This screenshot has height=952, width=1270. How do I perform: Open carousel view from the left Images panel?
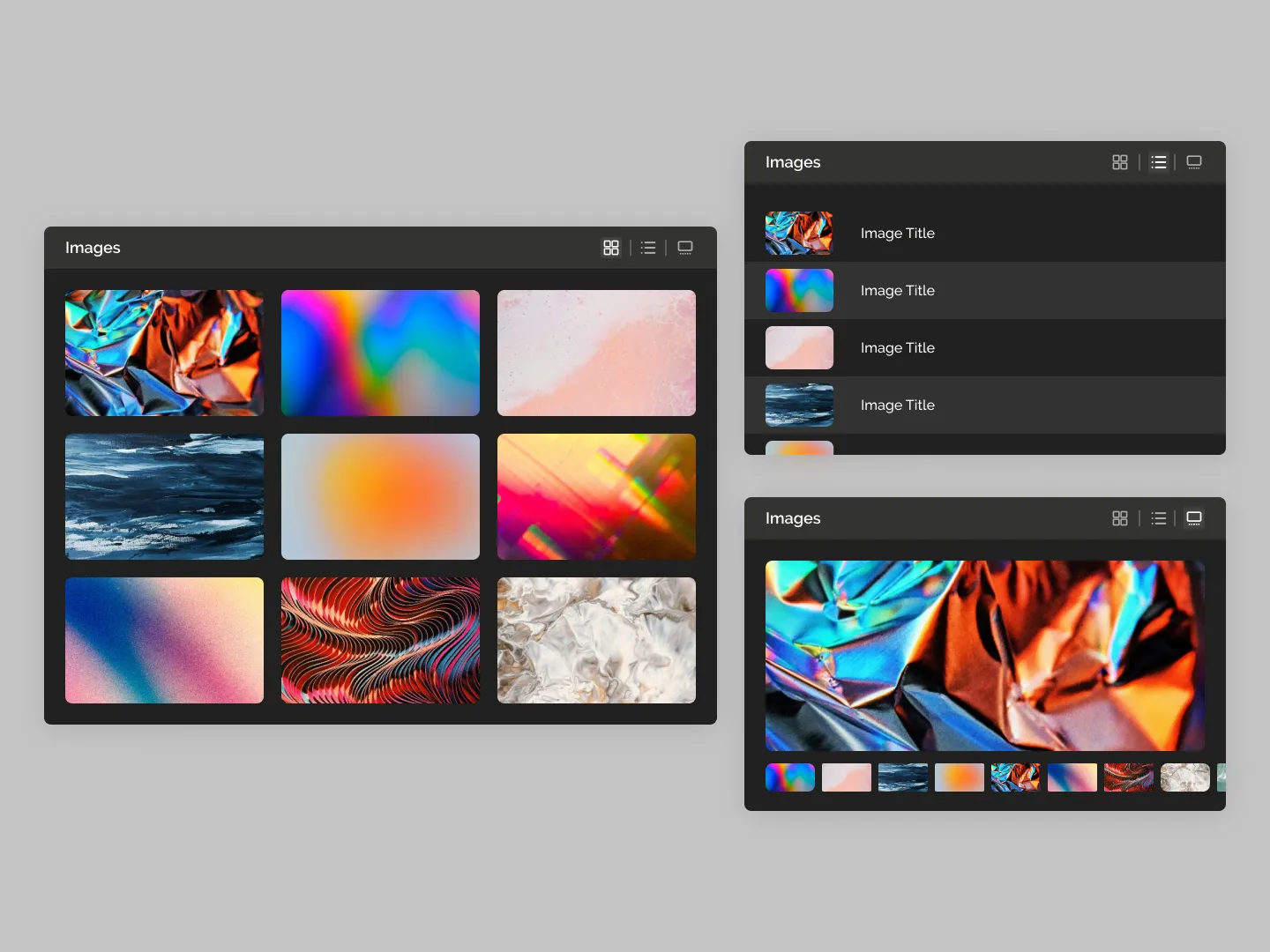pyautogui.click(x=685, y=248)
